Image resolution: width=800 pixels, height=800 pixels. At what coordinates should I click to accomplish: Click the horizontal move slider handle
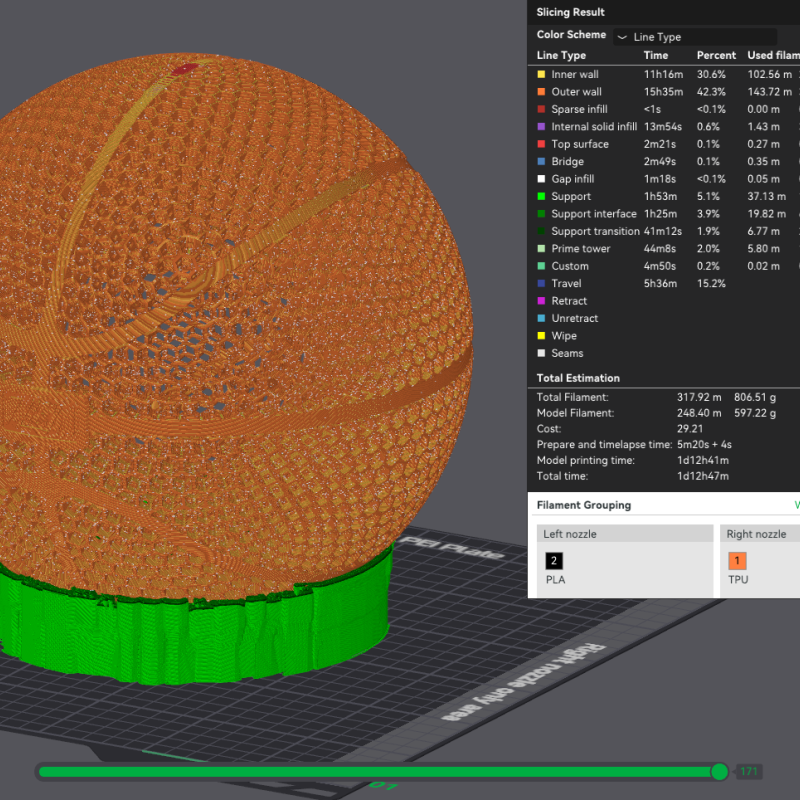click(719, 771)
